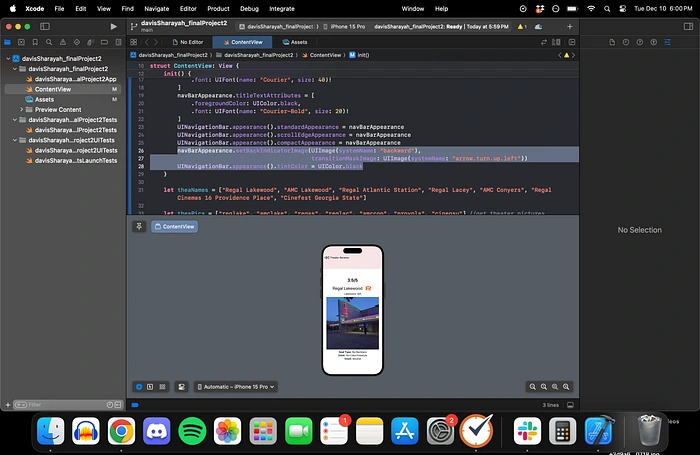Viewport: 700px width, 455px height.
Task: Switch to Selectable preview mode
Action: tap(150, 386)
